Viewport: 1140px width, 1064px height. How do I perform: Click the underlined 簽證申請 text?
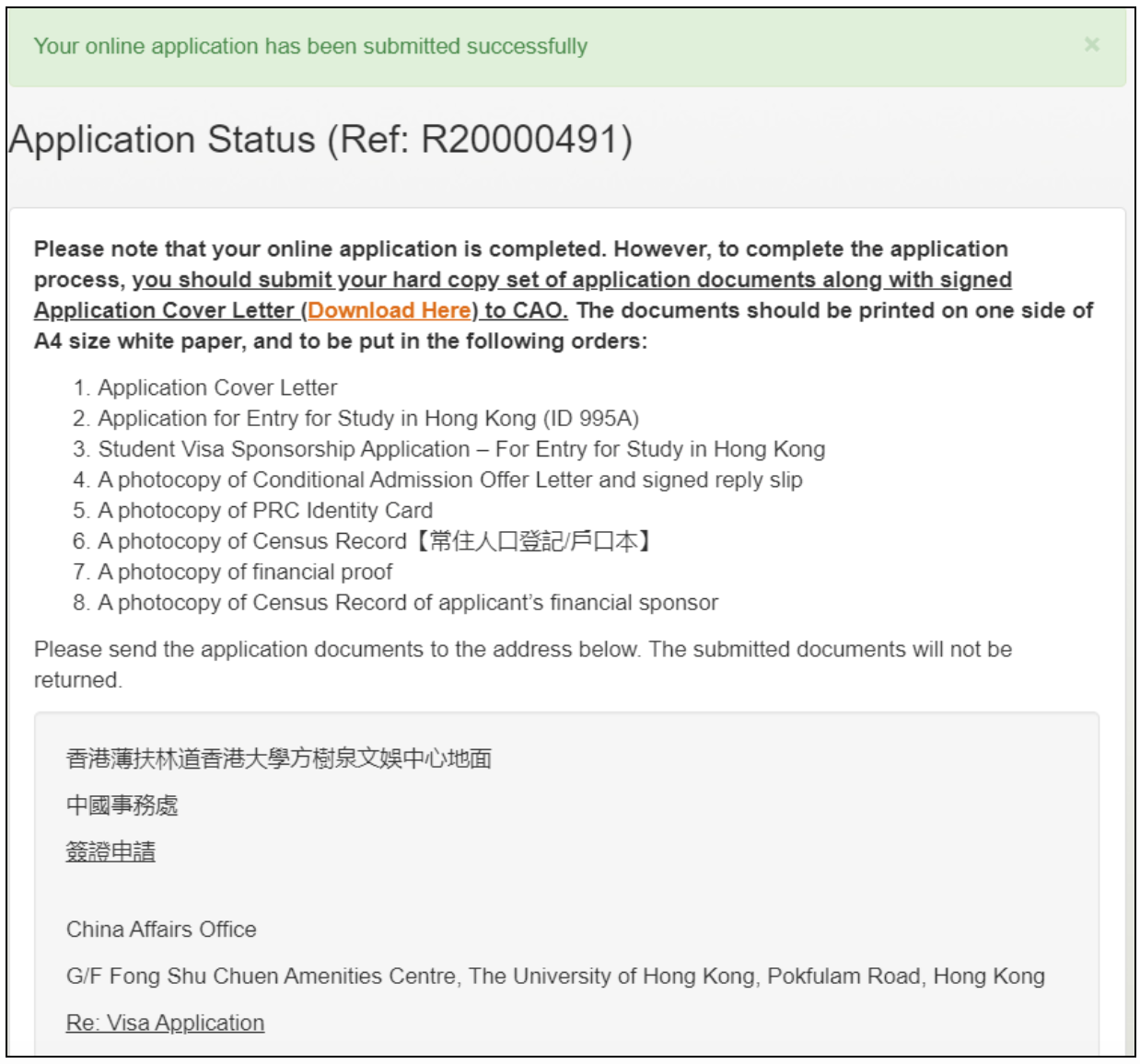(x=111, y=852)
